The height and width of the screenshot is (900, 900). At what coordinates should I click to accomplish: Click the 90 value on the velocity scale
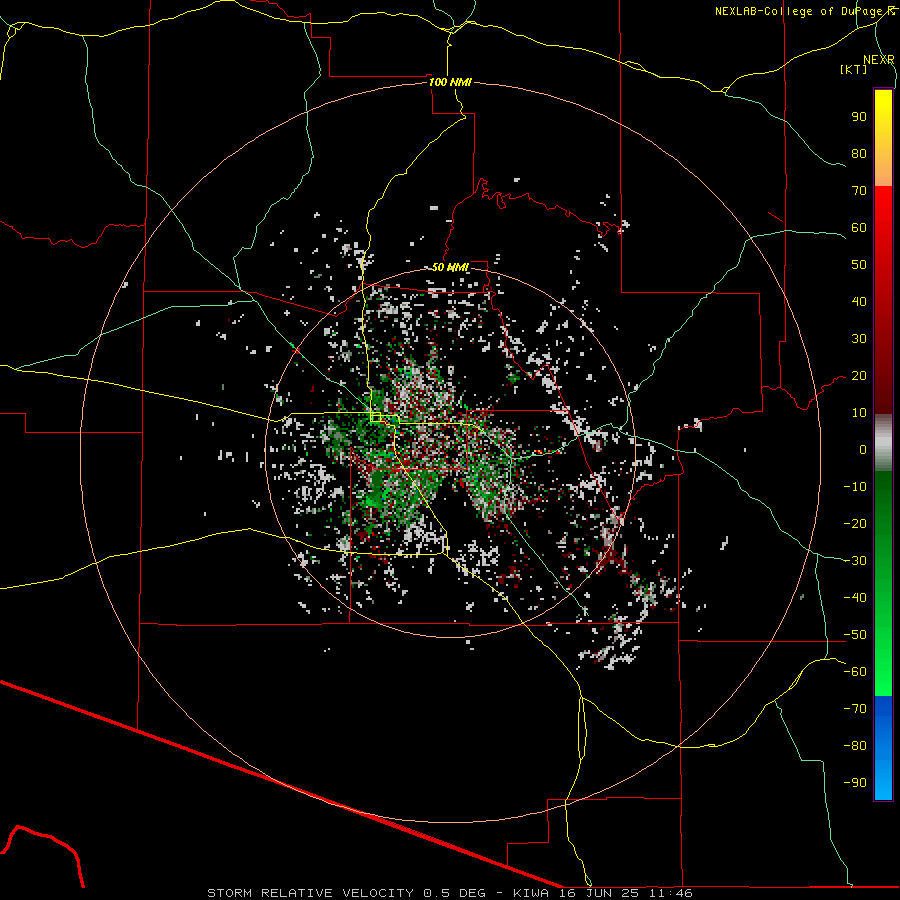pyautogui.click(x=859, y=117)
